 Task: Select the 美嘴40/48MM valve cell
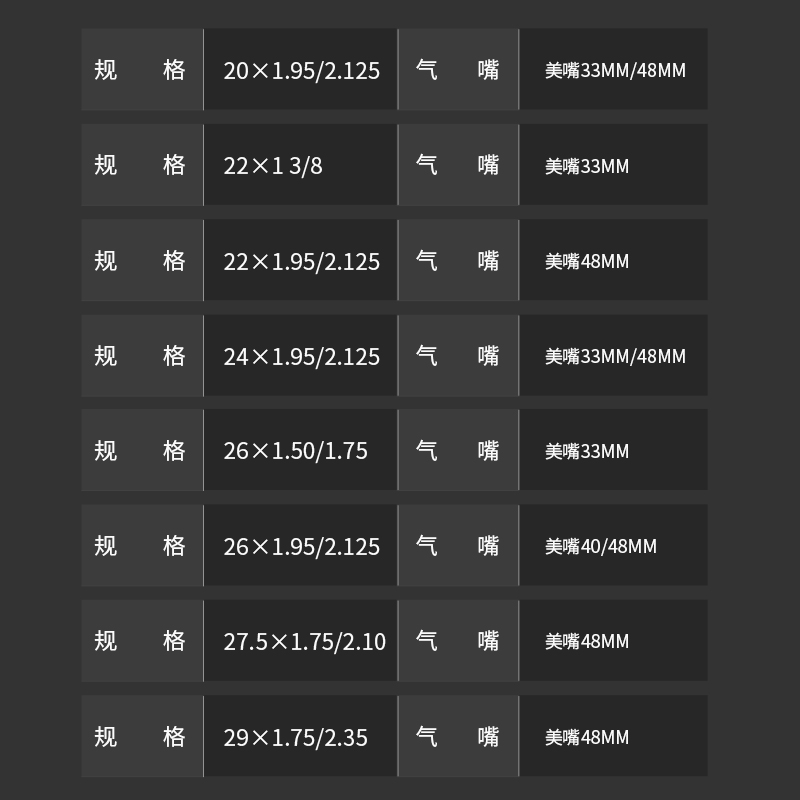600,546
